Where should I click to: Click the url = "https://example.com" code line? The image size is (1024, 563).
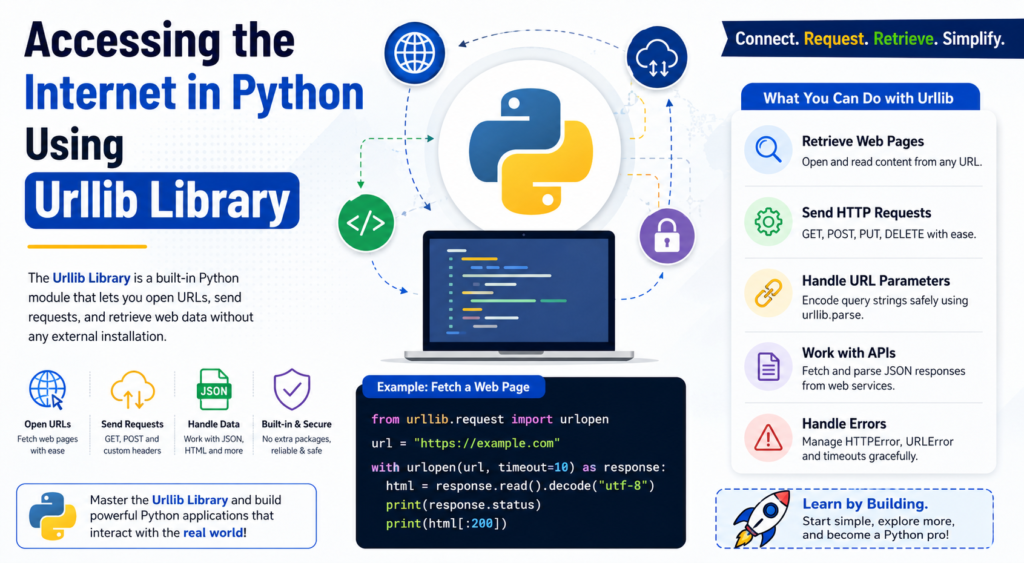click(466, 443)
